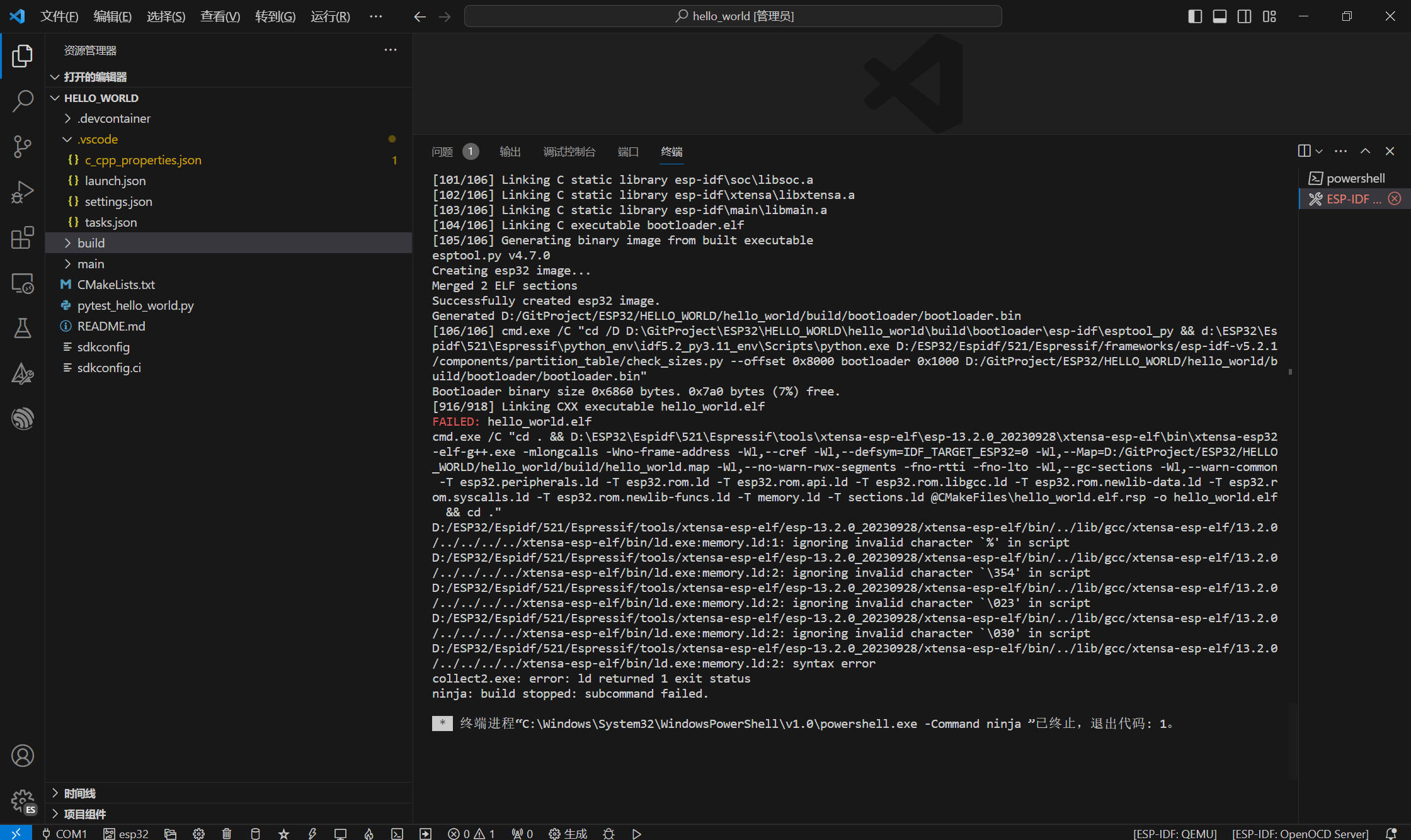Click the ports forwarded antenna indicator
Screen dimensions: 1411x840
click(522, 833)
